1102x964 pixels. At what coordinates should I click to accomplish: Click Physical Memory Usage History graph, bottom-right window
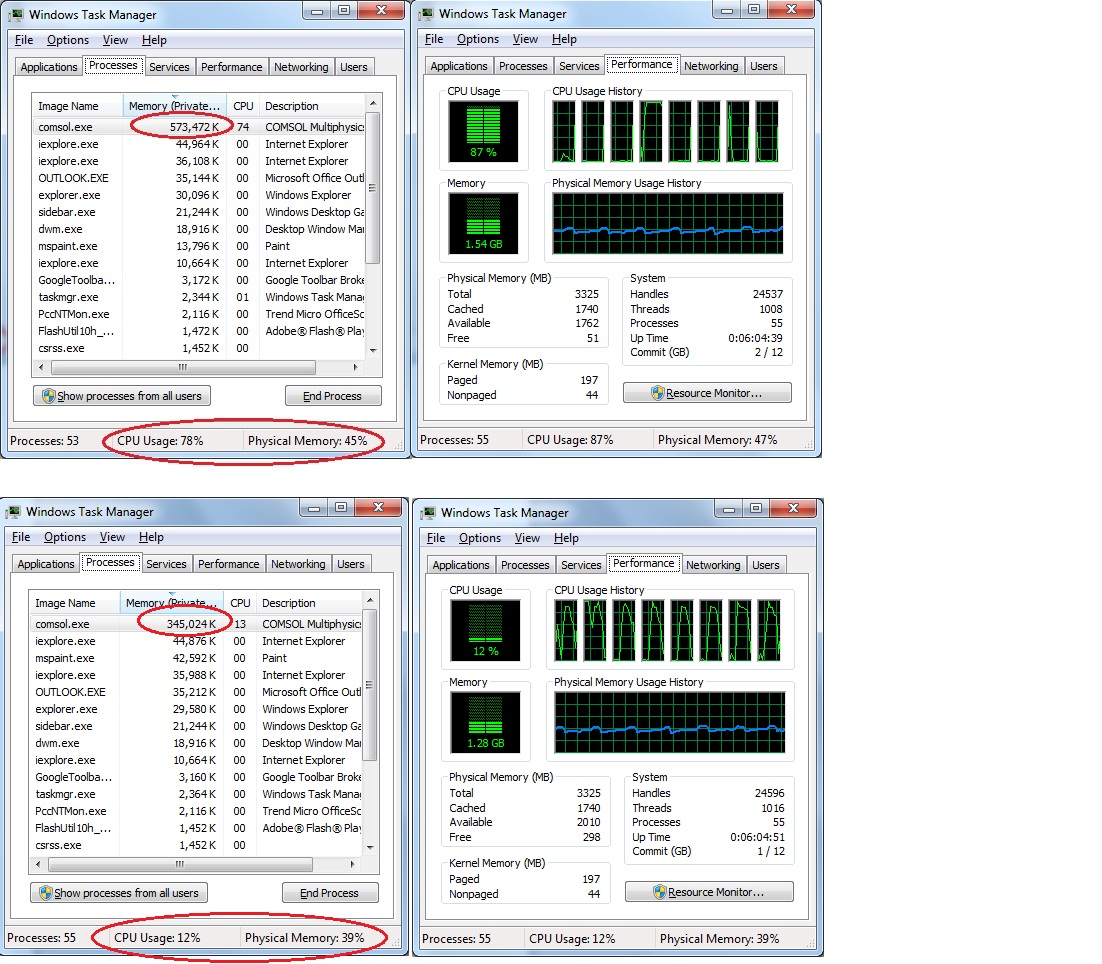pos(670,722)
